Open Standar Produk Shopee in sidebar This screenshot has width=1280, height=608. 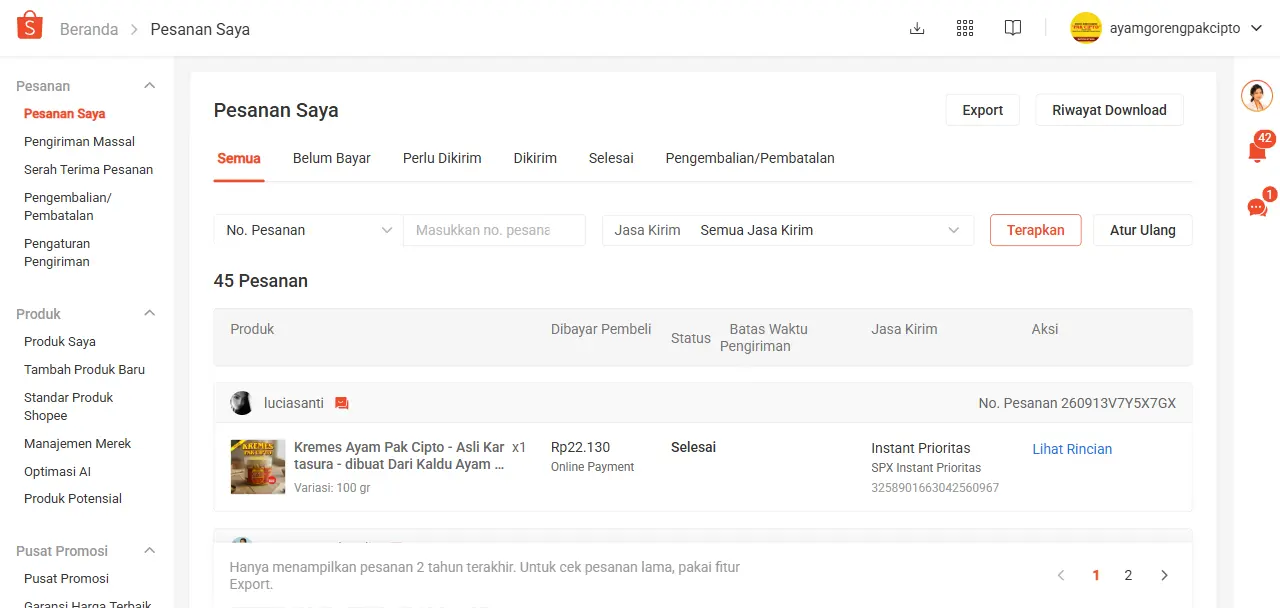tap(68, 406)
